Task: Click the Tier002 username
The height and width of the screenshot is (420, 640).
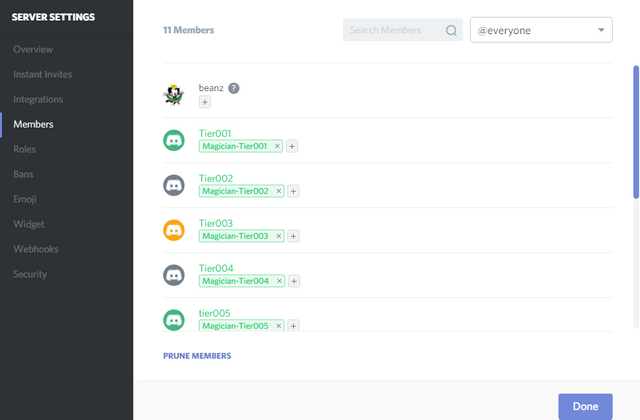Action: coord(216,178)
